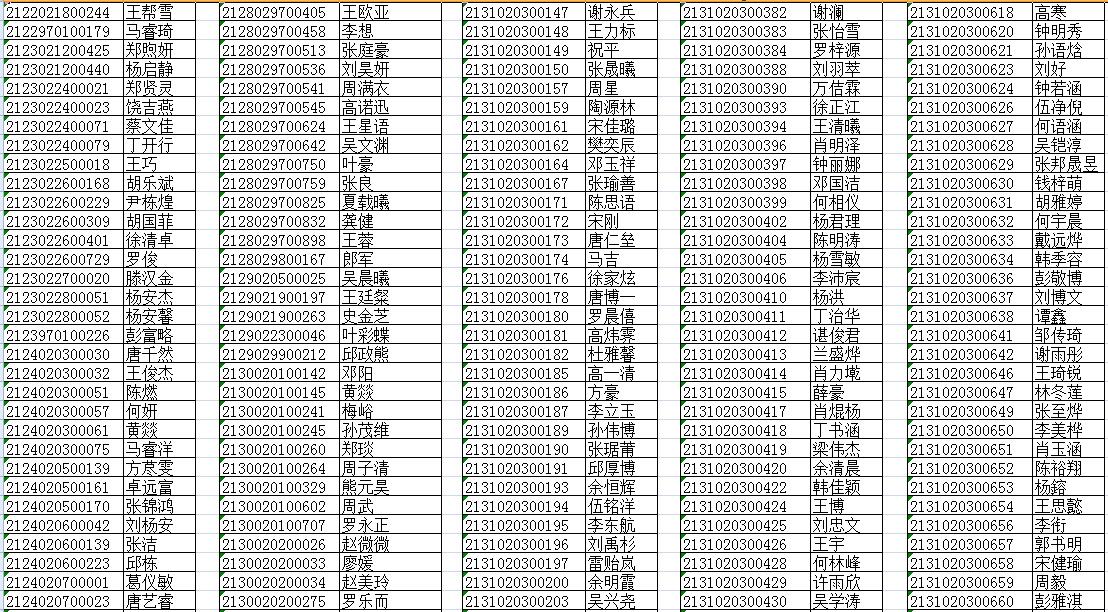1108x612 pixels.
Task: Select the ID cell 2131020300148
Action: pyautogui.click(x=523, y=31)
